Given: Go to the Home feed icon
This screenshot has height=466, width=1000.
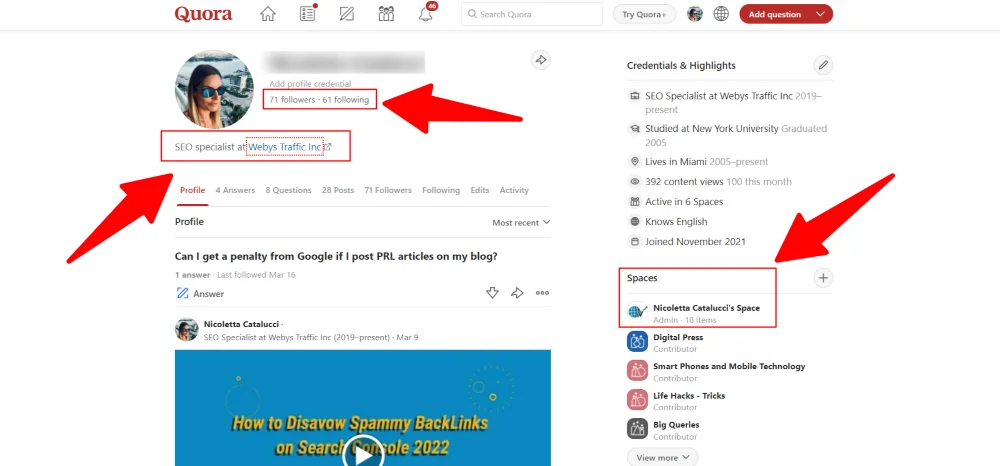Looking at the screenshot, I should pos(268,14).
